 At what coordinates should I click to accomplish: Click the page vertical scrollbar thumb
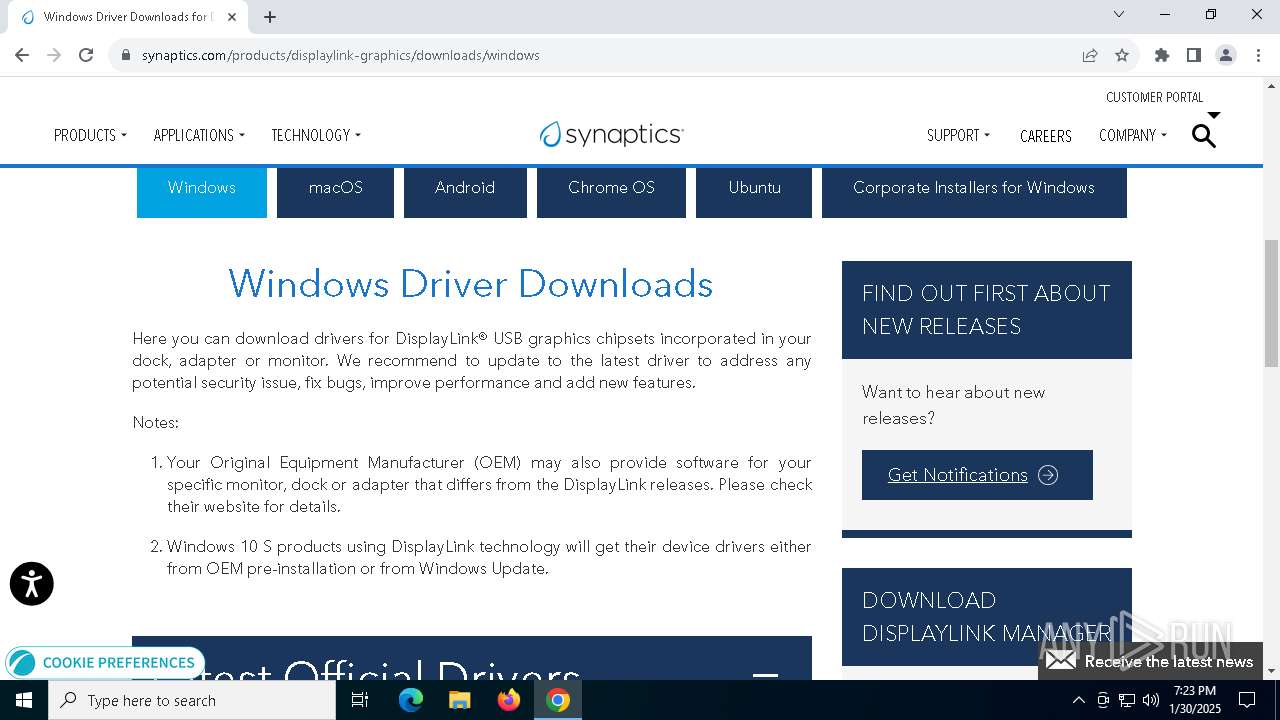click(x=1271, y=303)
